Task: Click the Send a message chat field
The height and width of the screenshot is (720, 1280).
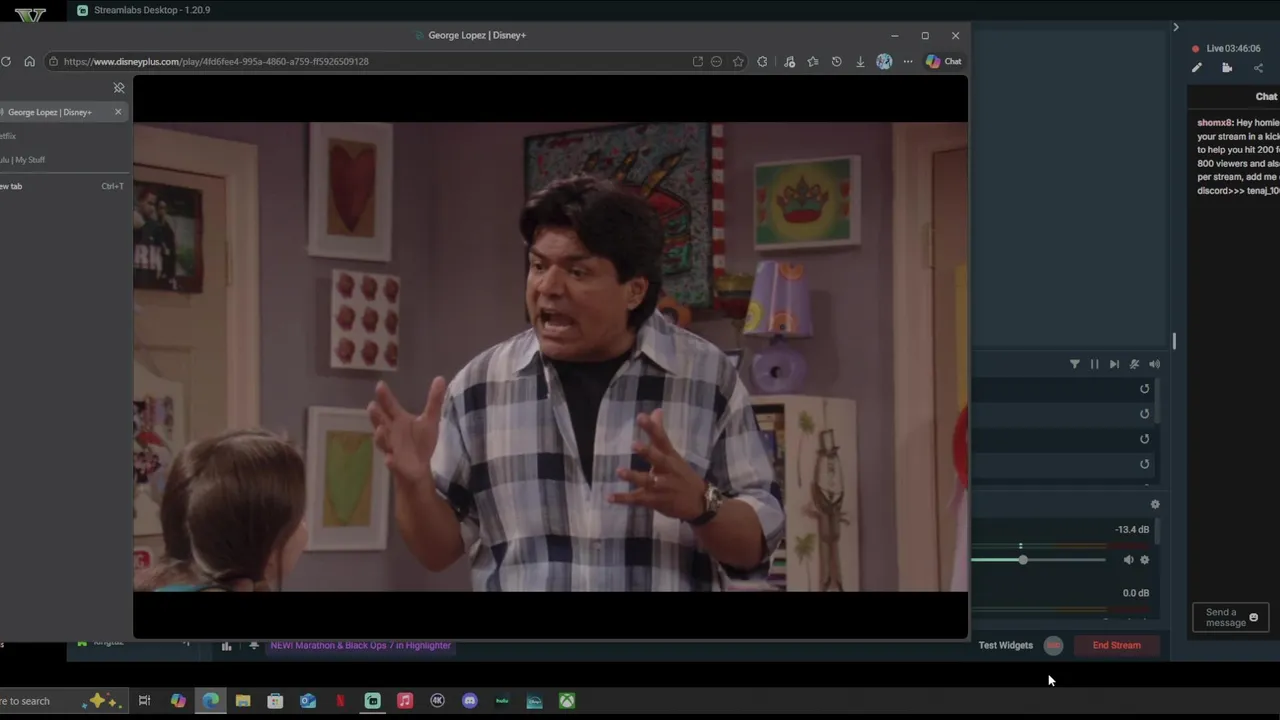Action: 1231,617
